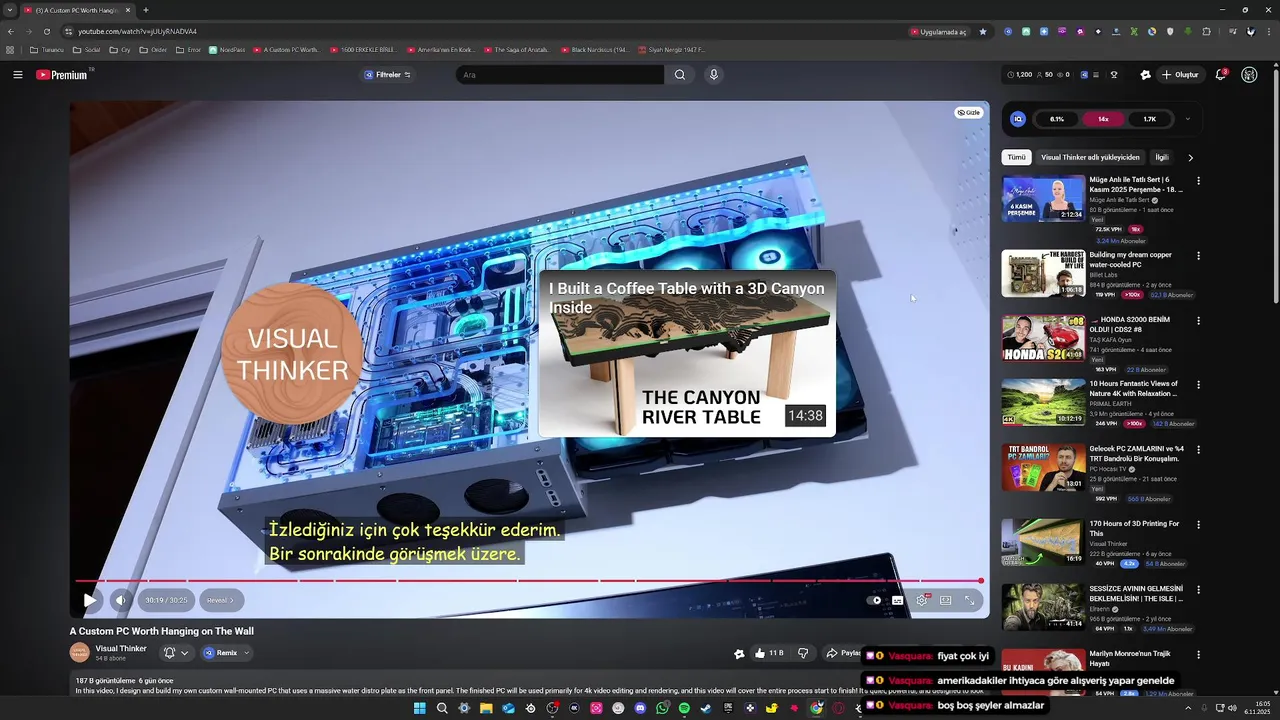1280x720 pixels.
Task: Open Visual Thinker channel name link
Action: pos(121,648)
